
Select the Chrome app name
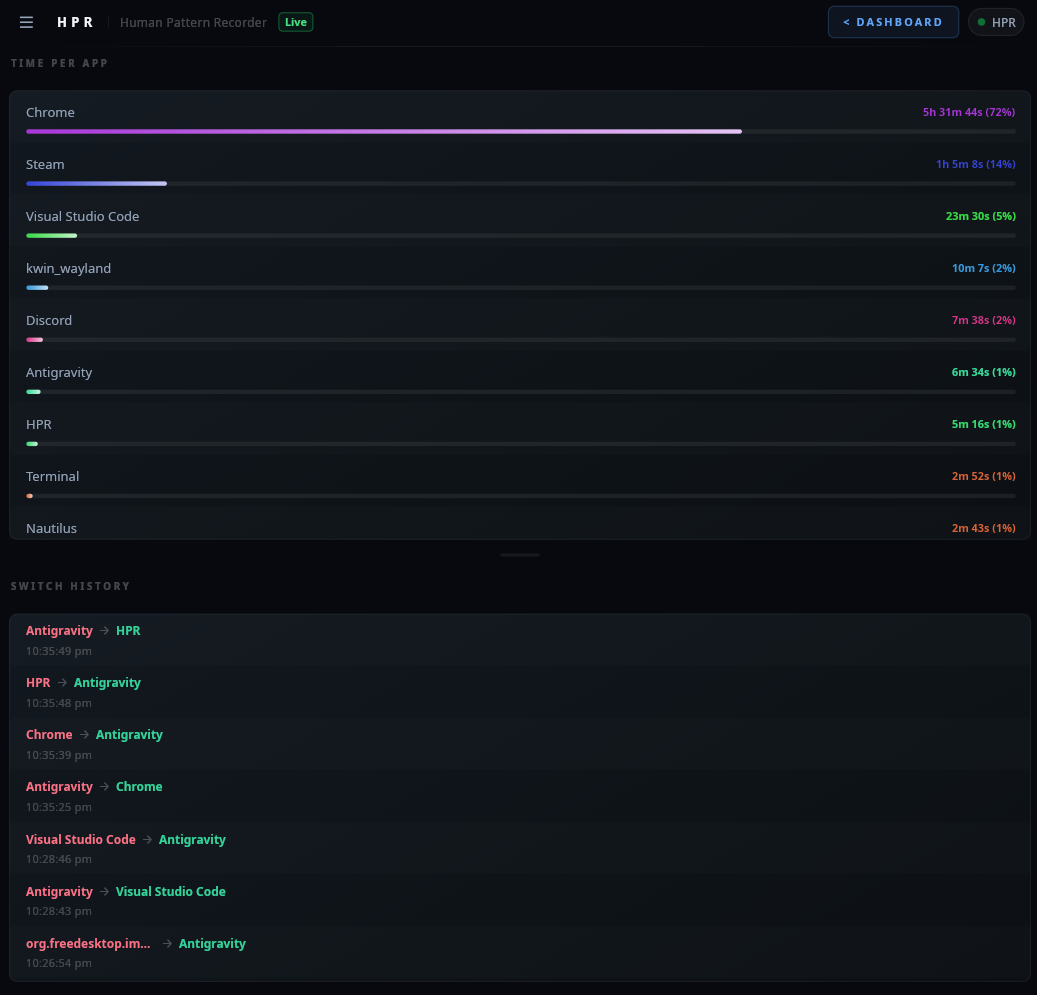coord(50,112)
